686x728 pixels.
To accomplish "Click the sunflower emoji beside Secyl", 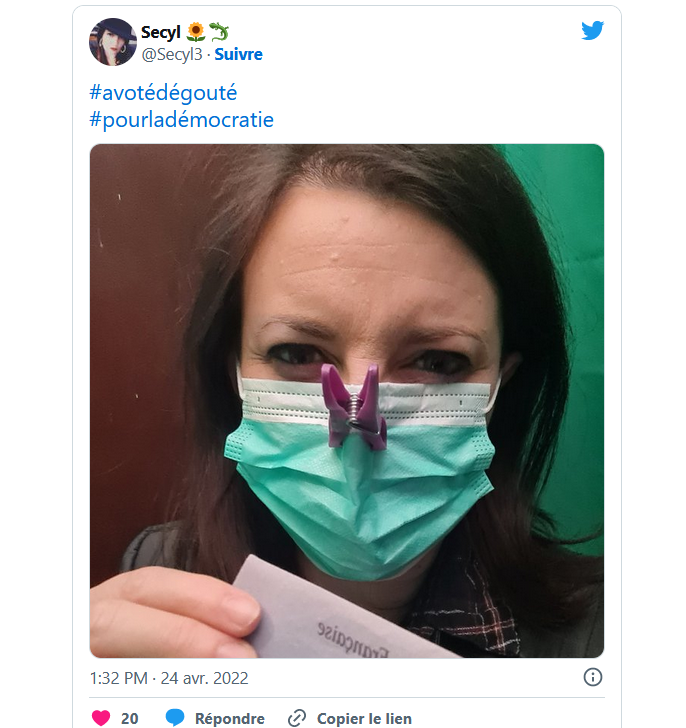I will 195,32.
